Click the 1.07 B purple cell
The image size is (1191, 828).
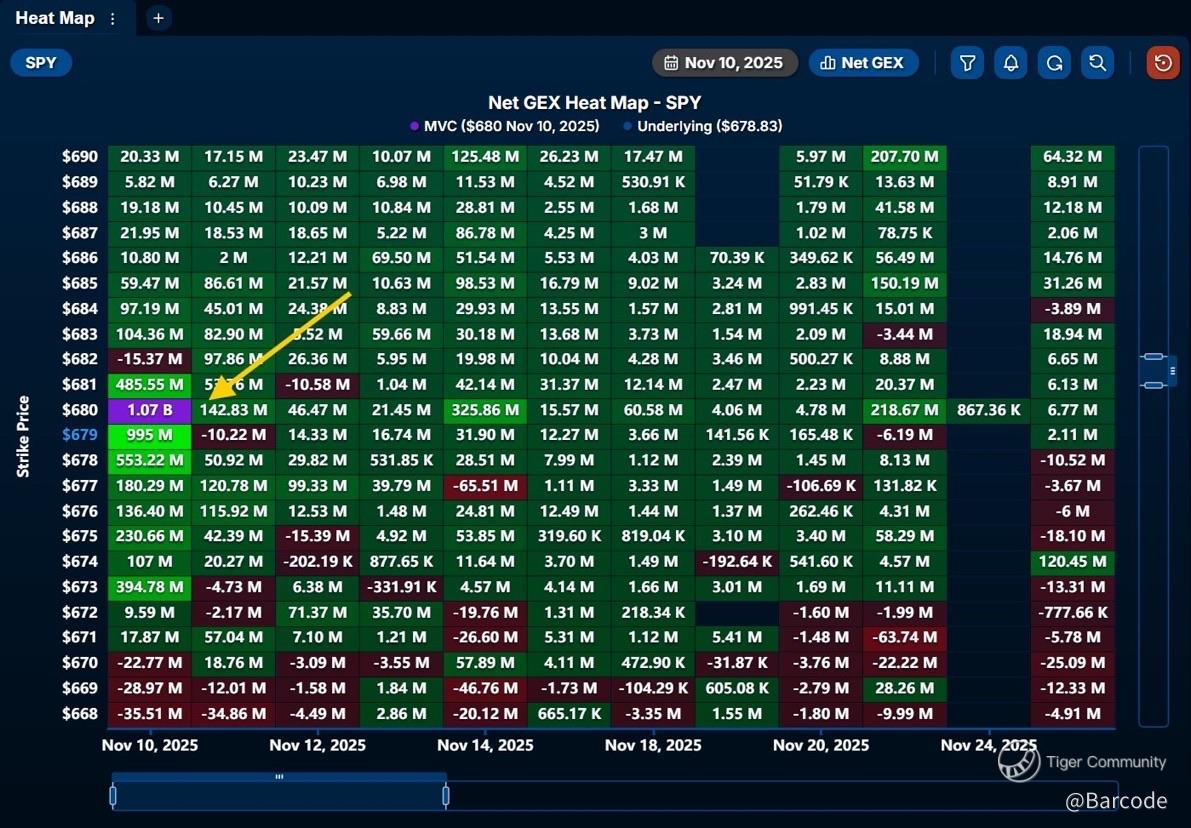point(149,410)
